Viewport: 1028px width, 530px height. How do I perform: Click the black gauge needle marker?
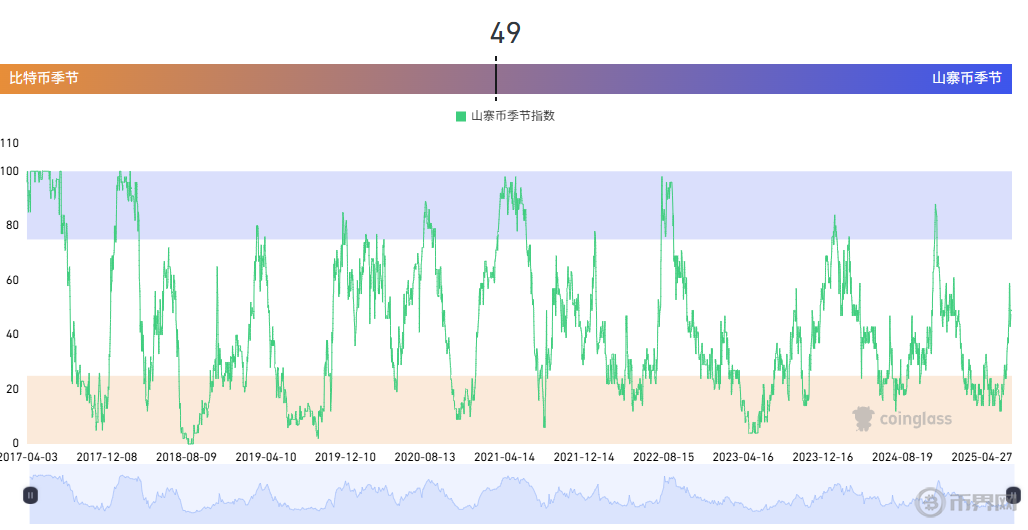[496, 78]
